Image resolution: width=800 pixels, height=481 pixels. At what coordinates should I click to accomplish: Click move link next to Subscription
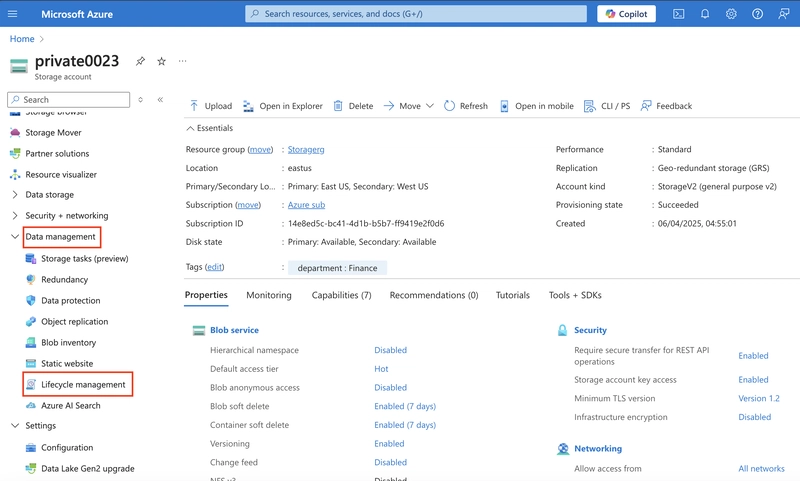(x=248, y=205)
